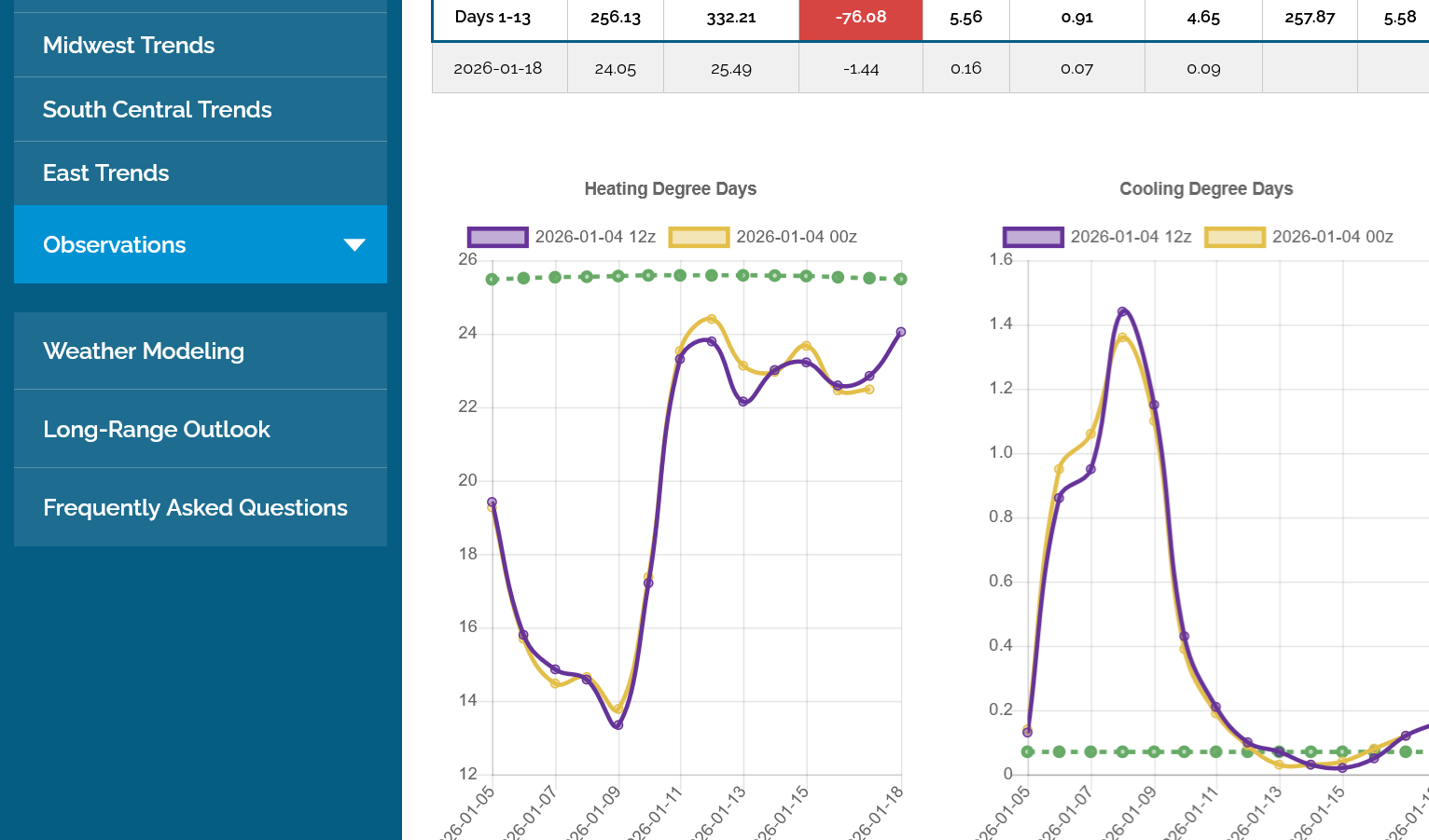The height and width of the screenshot is (840, 1429).
Task: Hide 2026-01-04 12z series label in Heating legend
Action: coord(595,237)
